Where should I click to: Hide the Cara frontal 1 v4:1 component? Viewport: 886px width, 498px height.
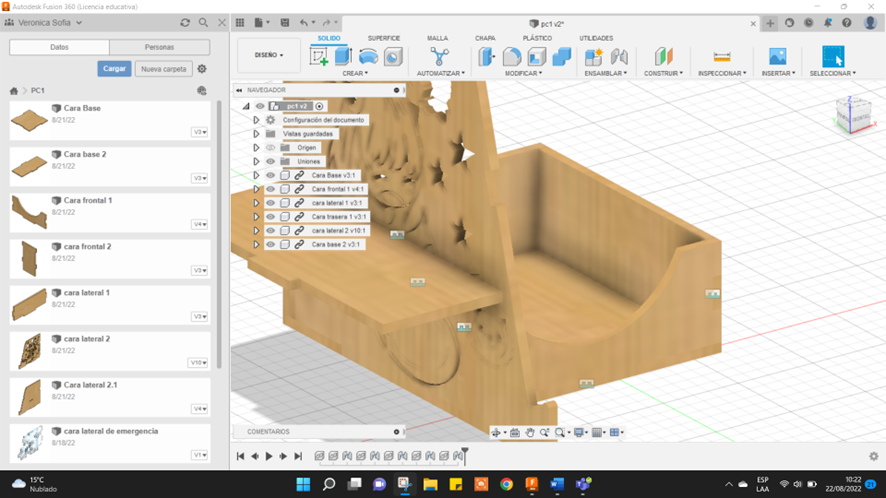tap(271, 189)
